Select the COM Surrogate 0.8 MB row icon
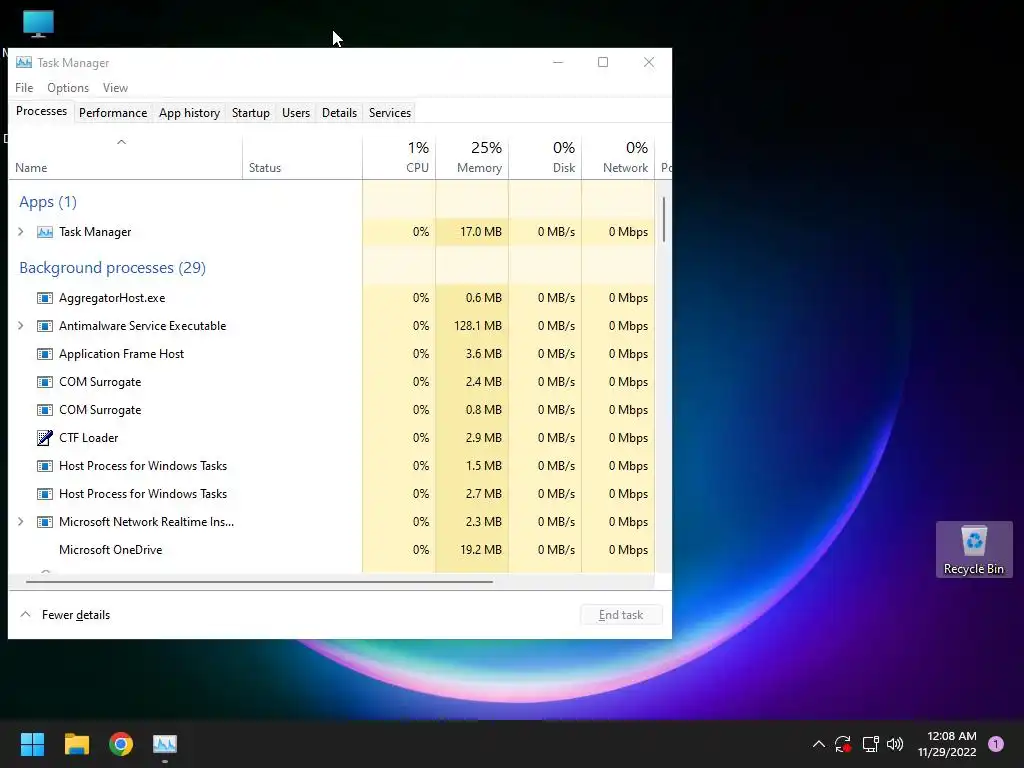The height and width of the screenshot is (768, 1024). pyautogui.click(x=44, y=410)
